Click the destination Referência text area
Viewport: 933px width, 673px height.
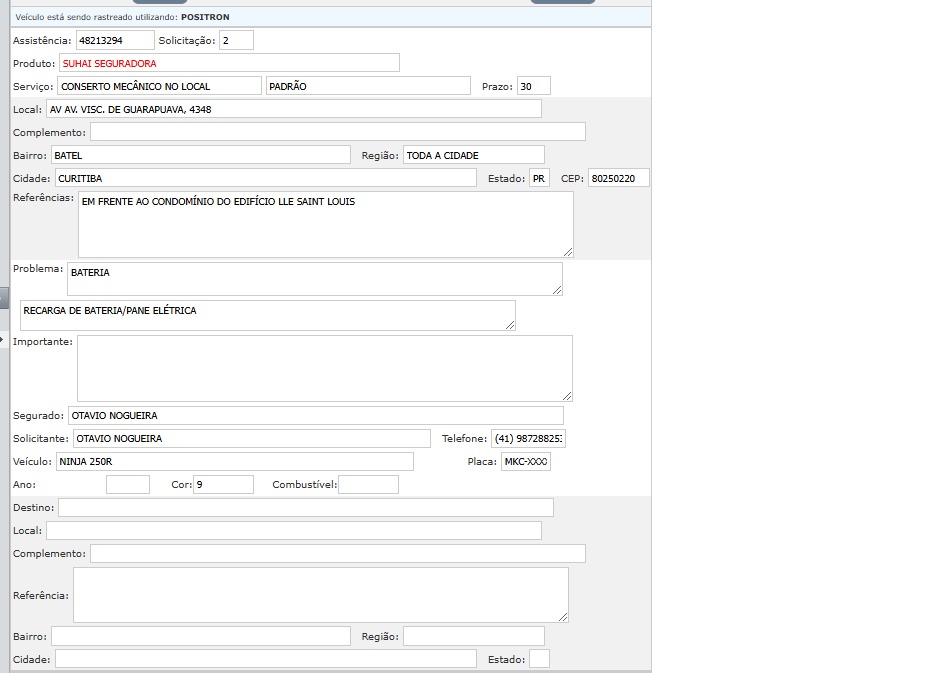pos(321,595)
